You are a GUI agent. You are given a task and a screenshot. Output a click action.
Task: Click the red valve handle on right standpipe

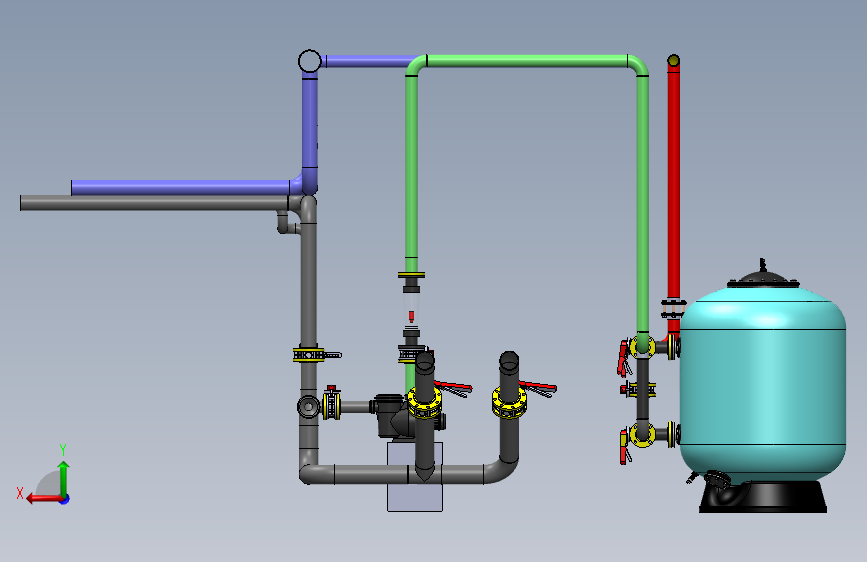tap(538, 387)
